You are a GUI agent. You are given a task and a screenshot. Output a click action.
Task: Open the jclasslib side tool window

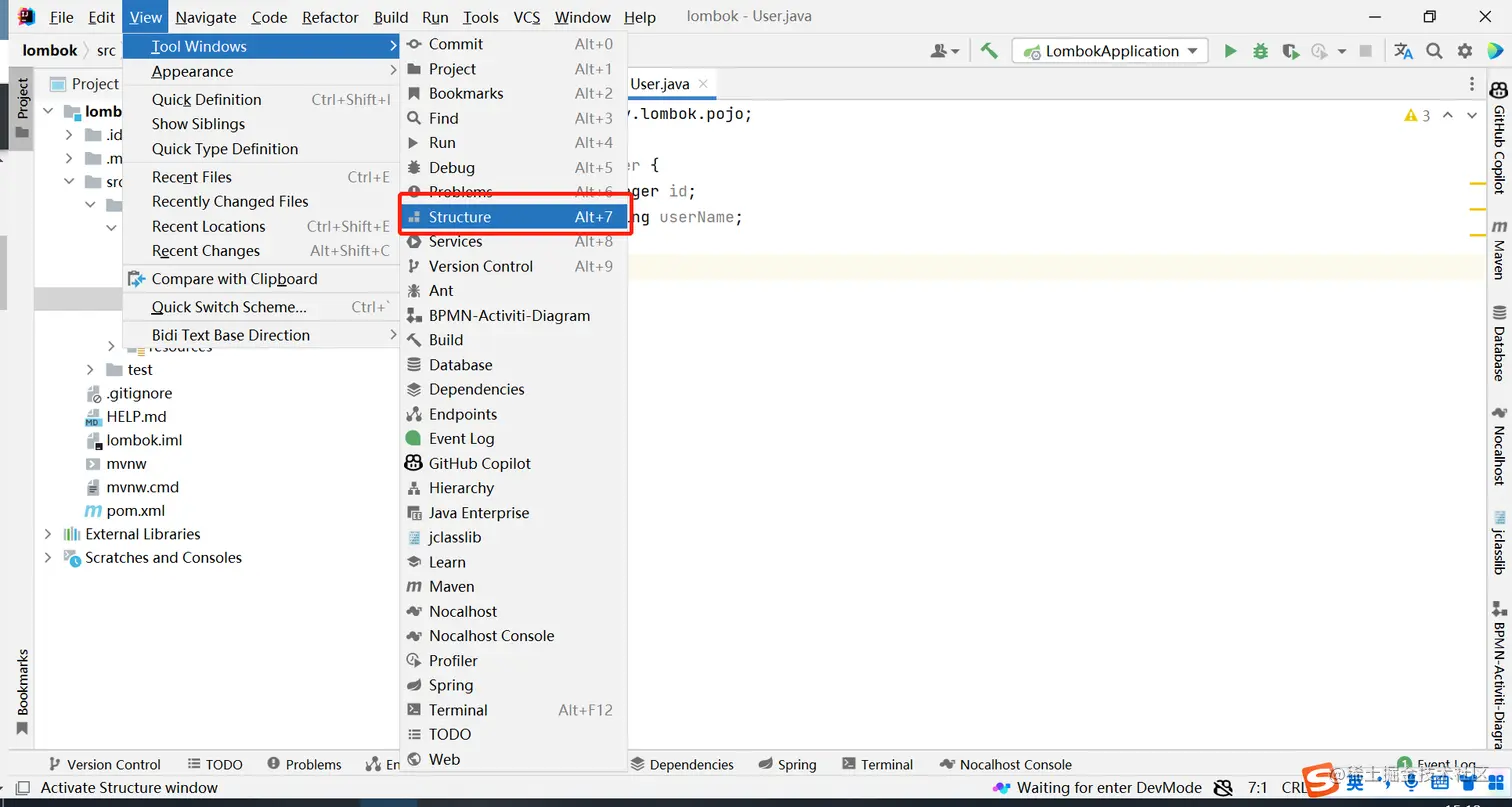click(1499, 544)
